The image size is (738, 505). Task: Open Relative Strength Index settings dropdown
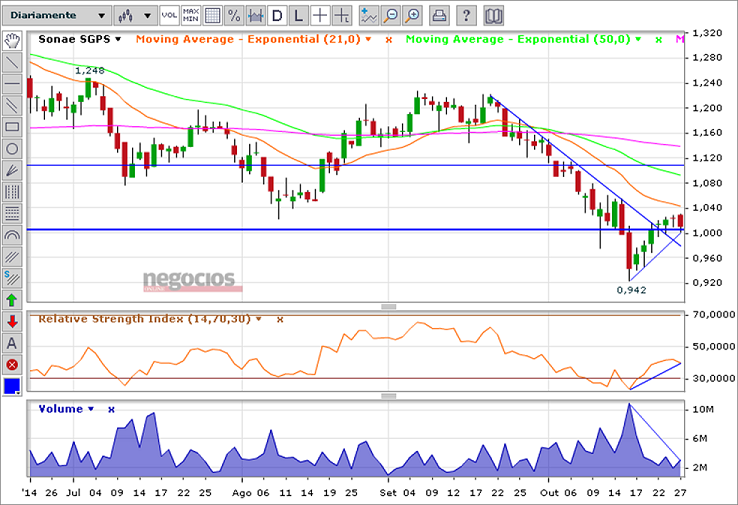coord(258,319)
